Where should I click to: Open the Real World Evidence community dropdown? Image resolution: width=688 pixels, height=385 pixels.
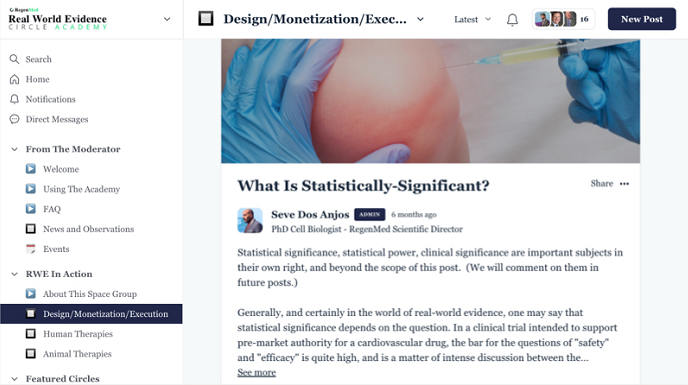(167, 19)
